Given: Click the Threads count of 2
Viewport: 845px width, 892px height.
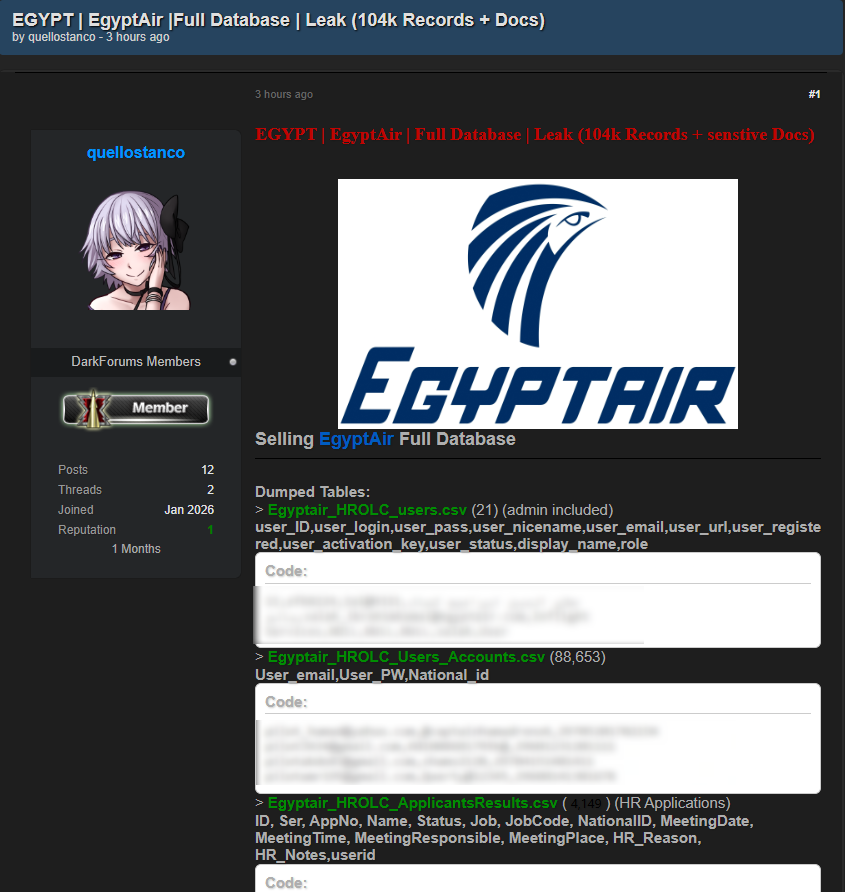Looking at the screenshot, I should coord(210,490).
